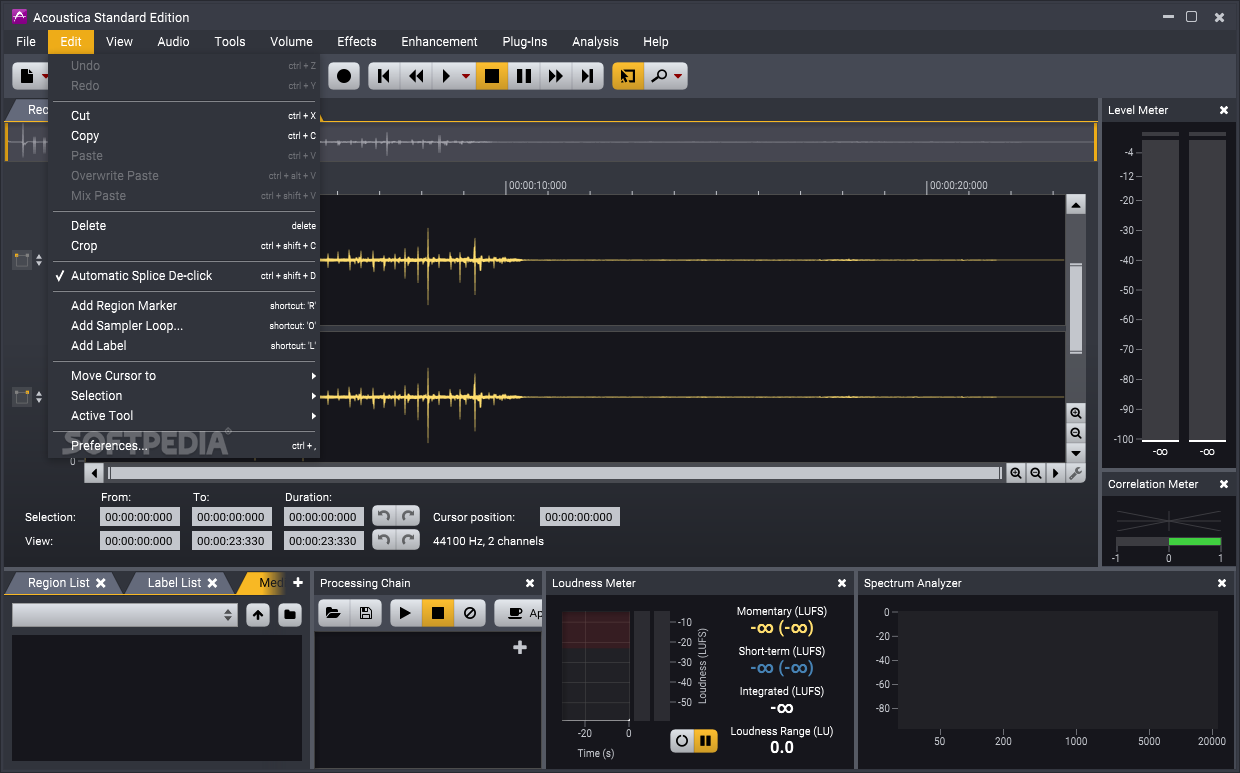The image size is (1240, 773).
Task: Click vertical scrollbar up arrow
Action: (x=1076, y=205)
